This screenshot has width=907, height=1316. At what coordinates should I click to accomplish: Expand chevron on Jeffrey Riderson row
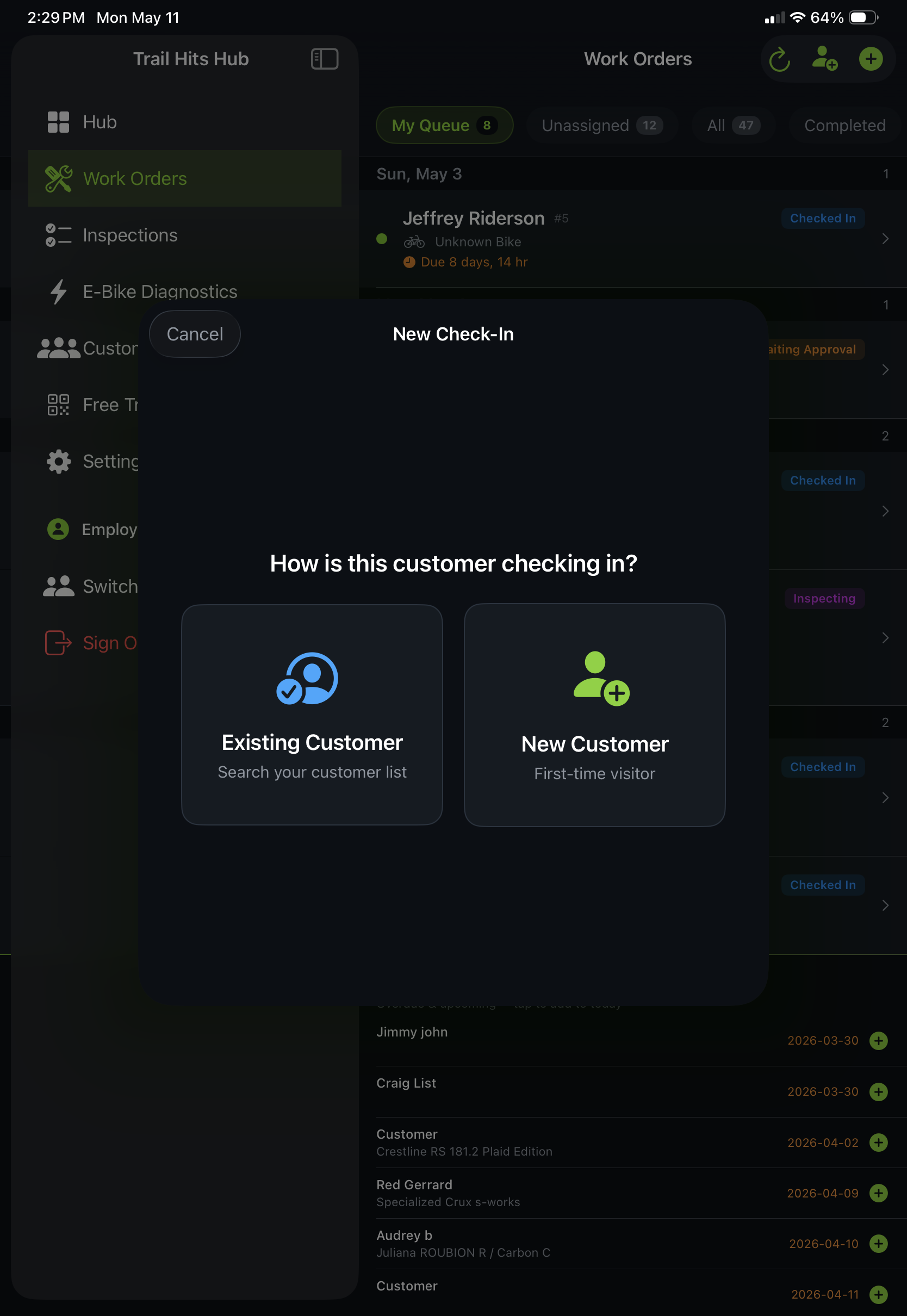point(885,239)
